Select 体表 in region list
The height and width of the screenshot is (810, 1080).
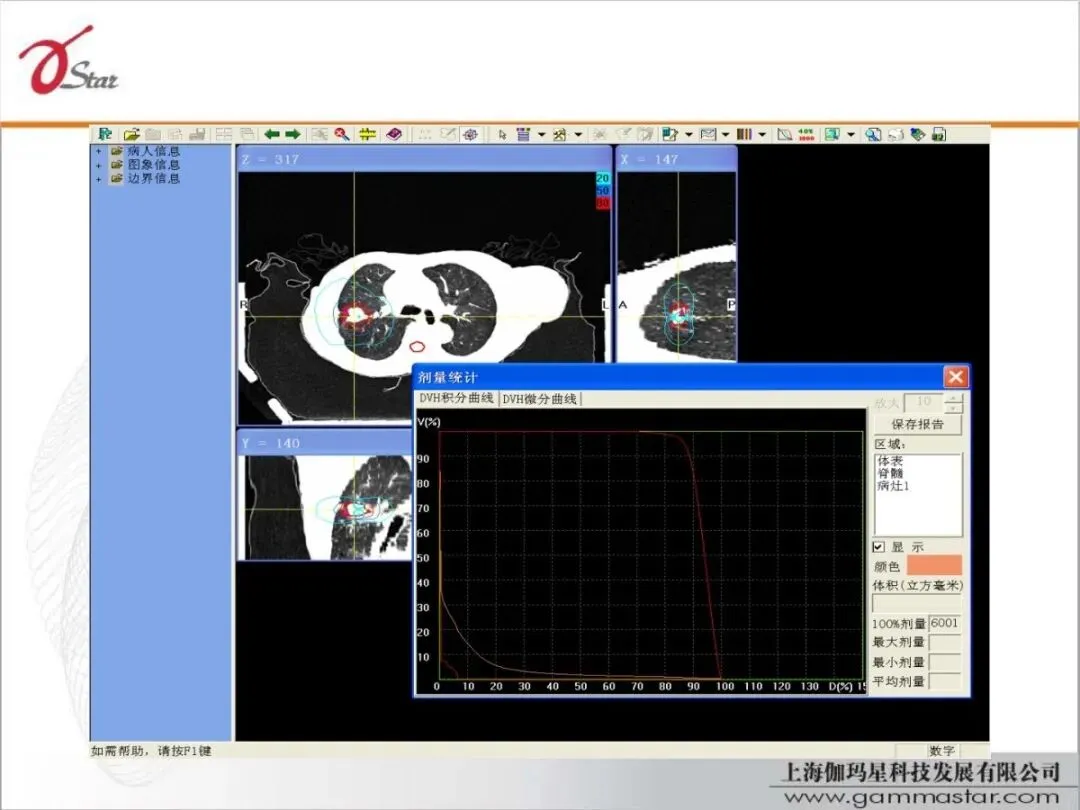pos(890,461)
